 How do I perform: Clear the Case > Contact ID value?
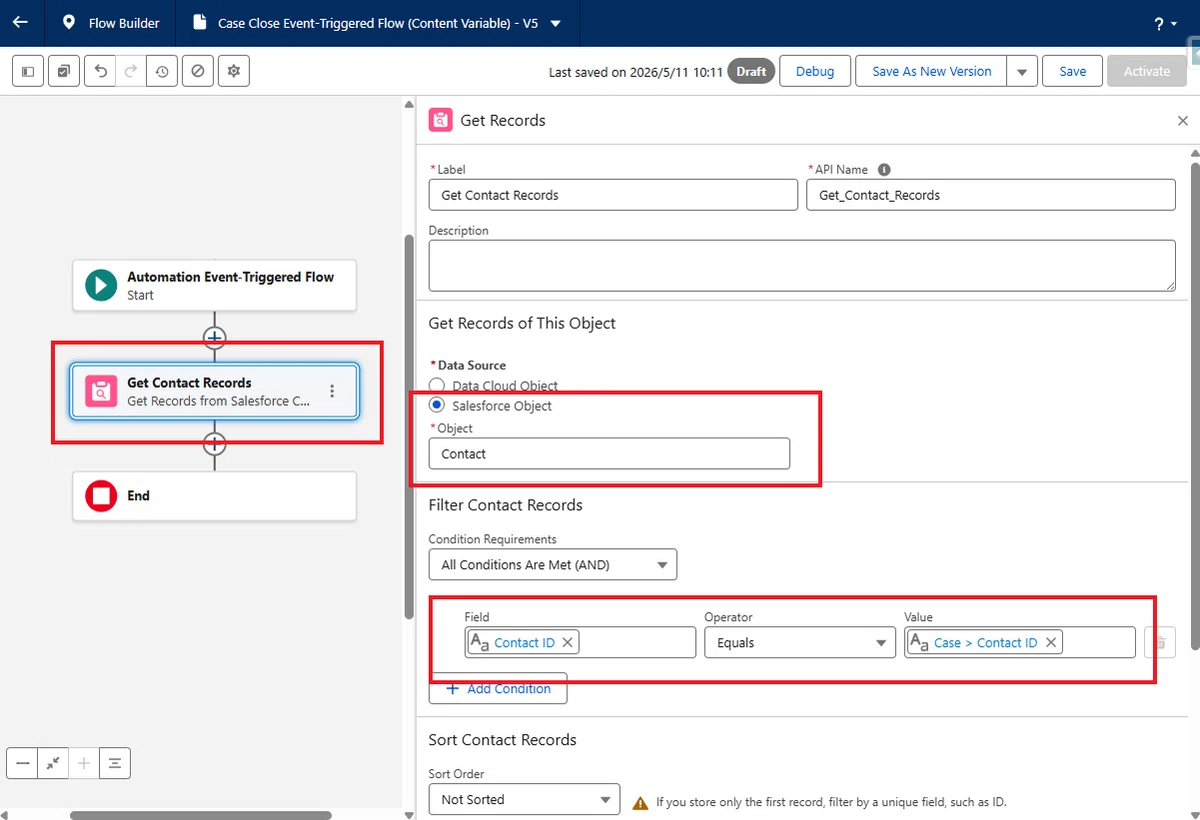click(x=1051, y=643)
